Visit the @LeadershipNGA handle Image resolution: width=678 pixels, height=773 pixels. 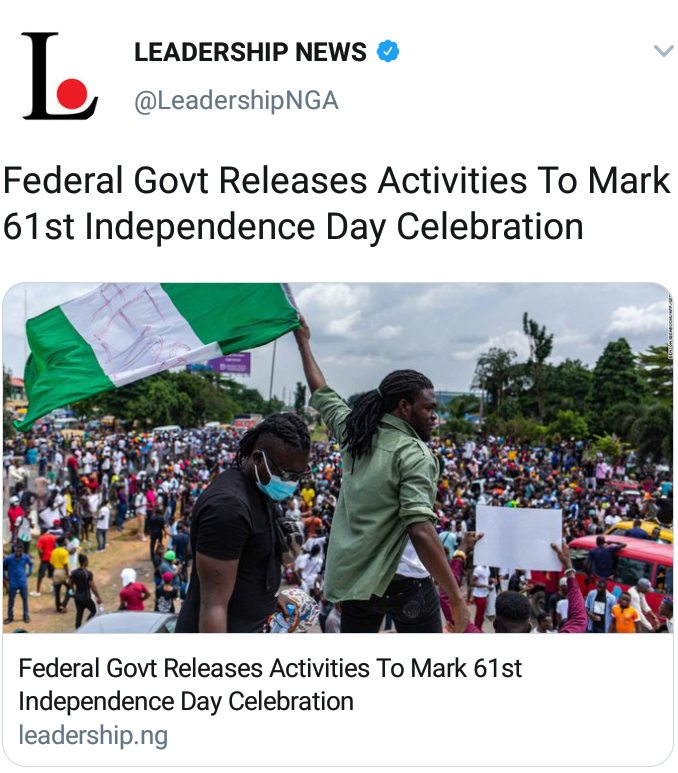pyautogui.click(x=236, y=101)
